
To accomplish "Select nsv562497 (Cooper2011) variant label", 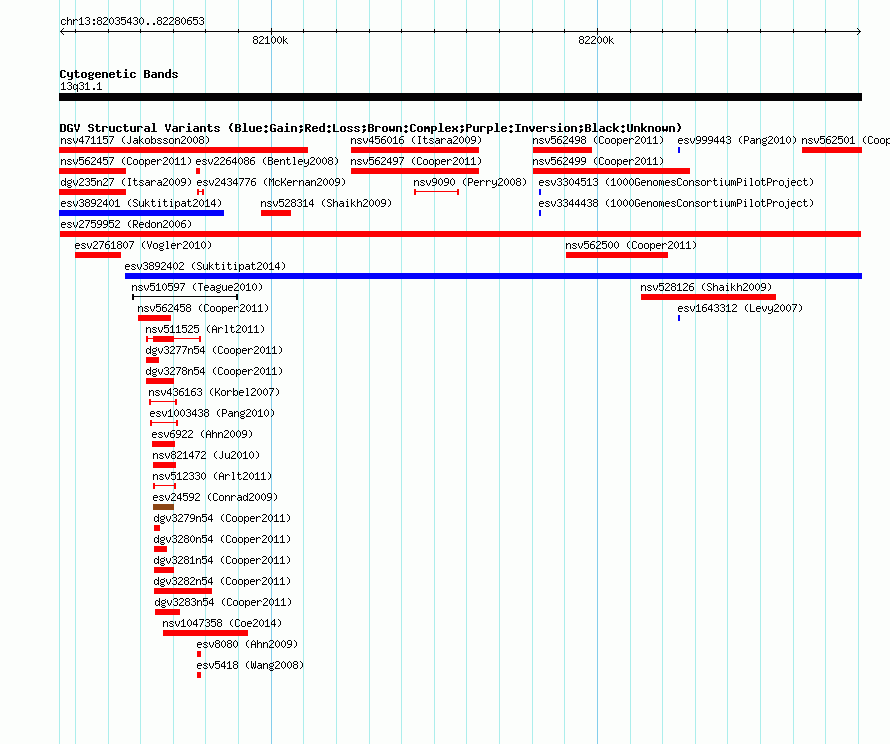I will coord(416,161).
